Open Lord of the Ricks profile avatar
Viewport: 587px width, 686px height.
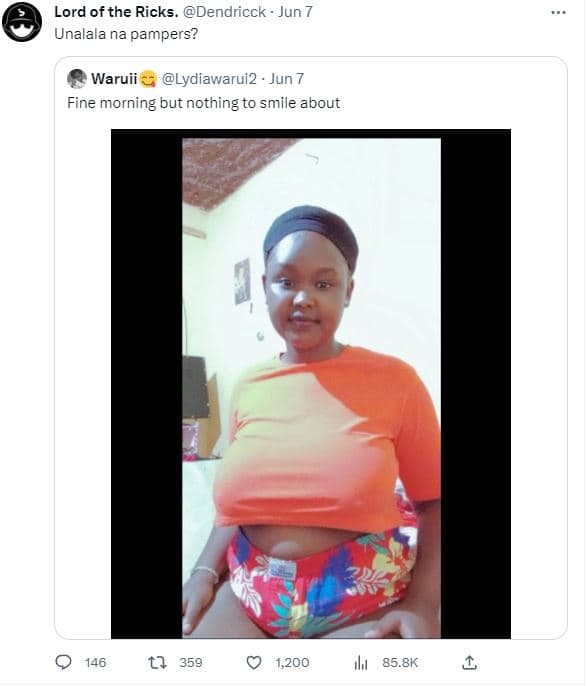coord(22,22)
